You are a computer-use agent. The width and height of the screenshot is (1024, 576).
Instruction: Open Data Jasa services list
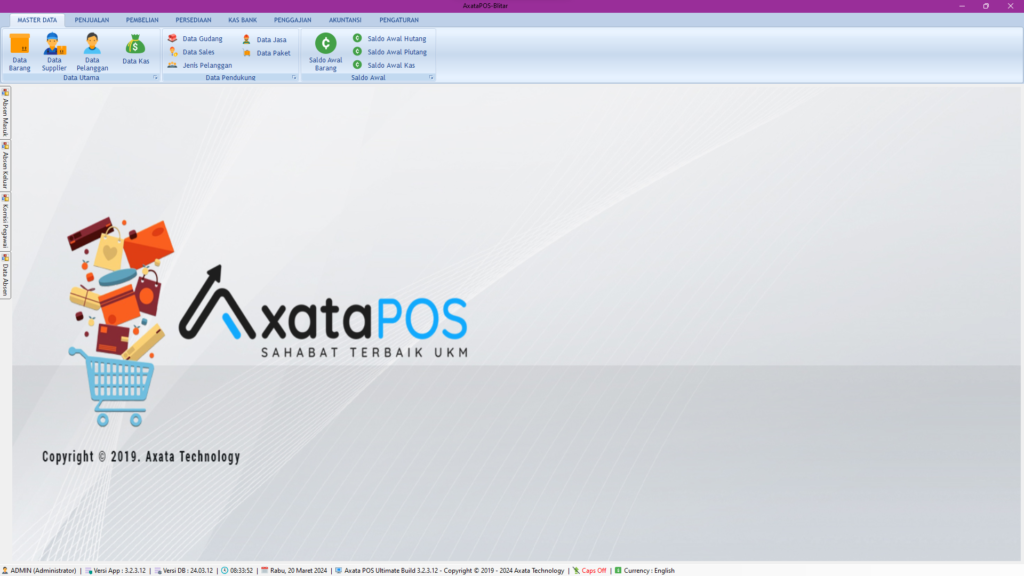[x=264, y=39]
